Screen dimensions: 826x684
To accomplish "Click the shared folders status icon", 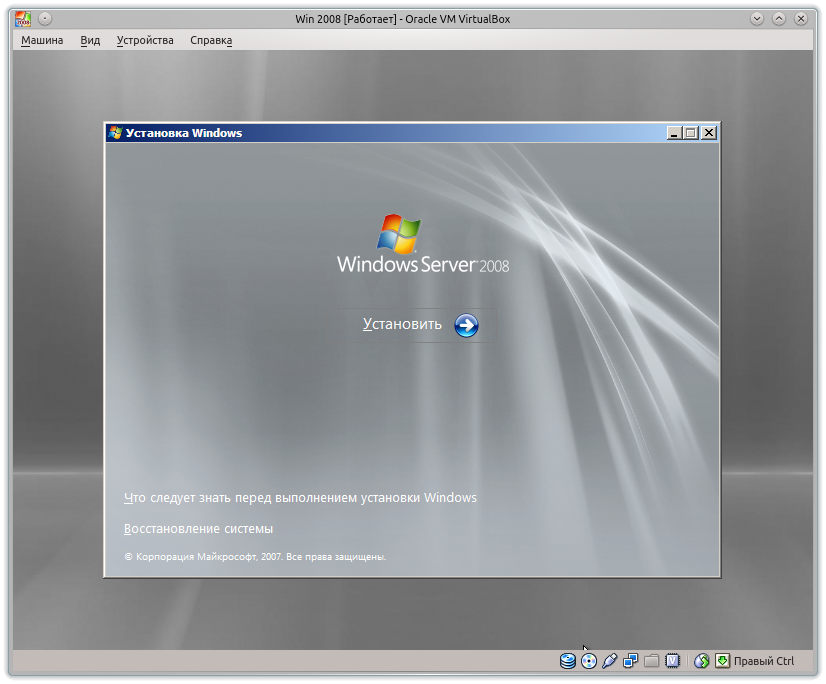I will tap(652, 660).
